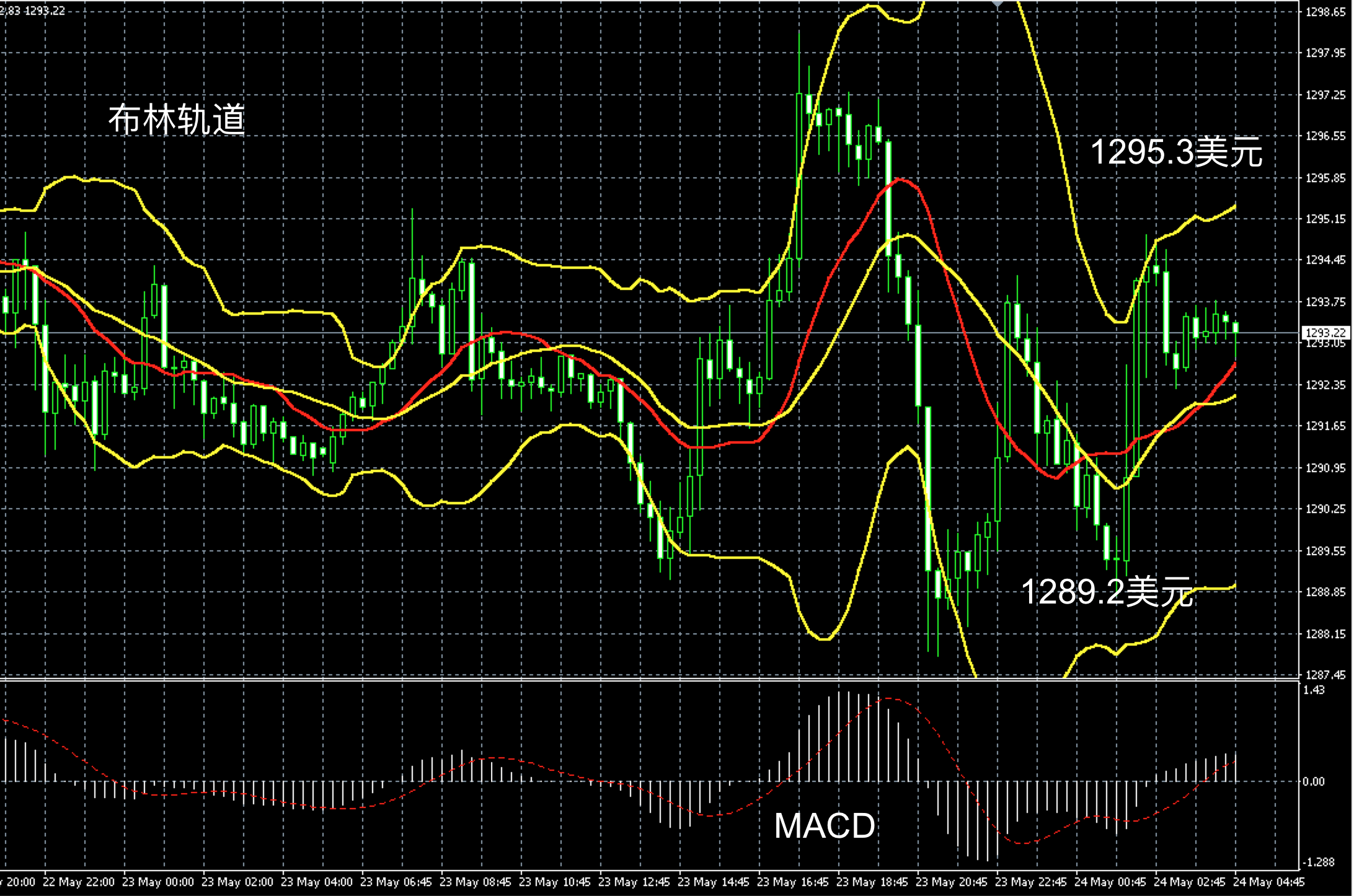Click the 1289.2美元 price annotation
1354x896 pixels.
pos(1106,592)
